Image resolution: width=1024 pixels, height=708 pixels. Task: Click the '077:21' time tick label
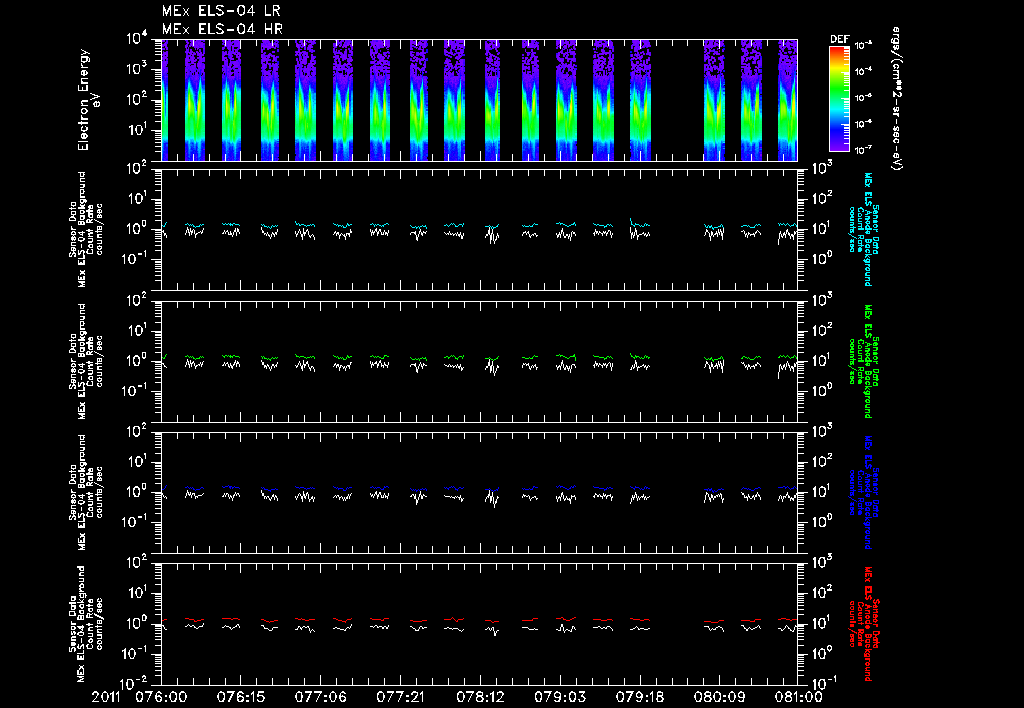pyautogui.click(x=400, y=697)
